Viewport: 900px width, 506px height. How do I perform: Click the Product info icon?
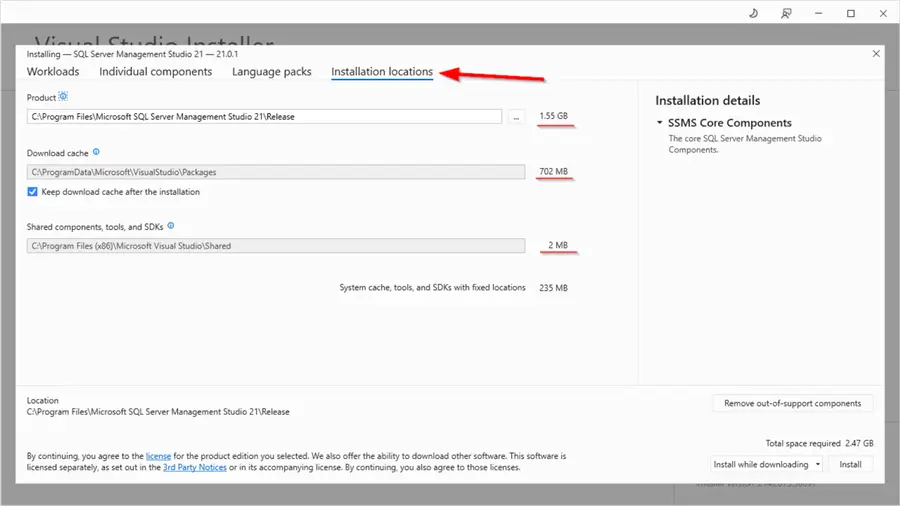pyautogui.click(x=64, y=97)
